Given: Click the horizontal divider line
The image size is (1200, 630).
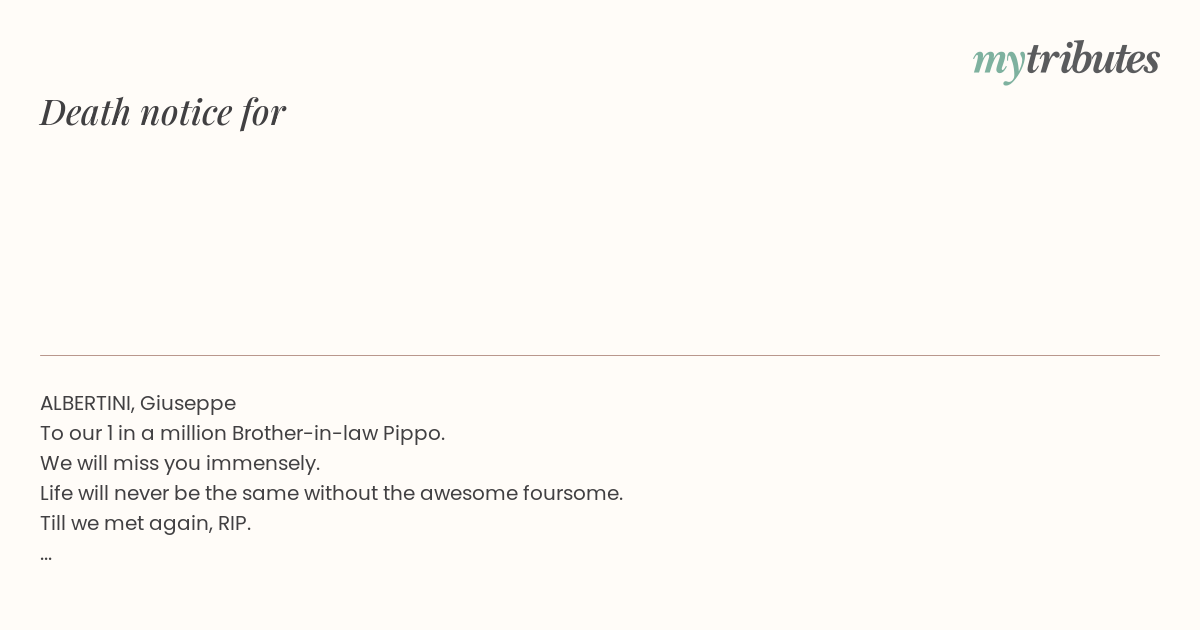Looking at the screenshot, I should point(600,355).
